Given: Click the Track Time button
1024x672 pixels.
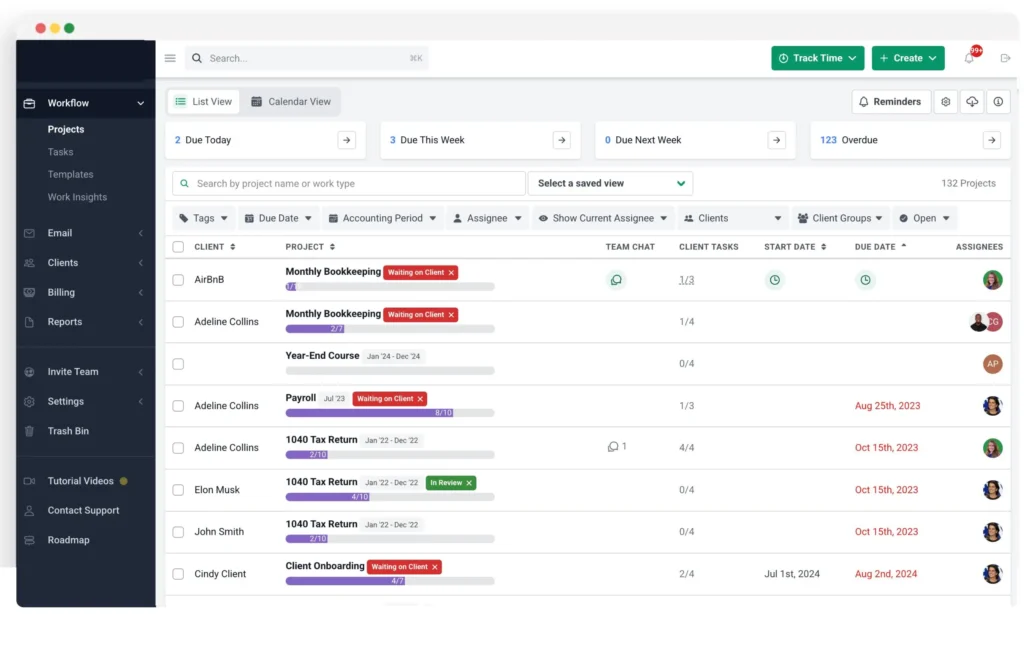Looking at the screenshot, I should 818,58.
